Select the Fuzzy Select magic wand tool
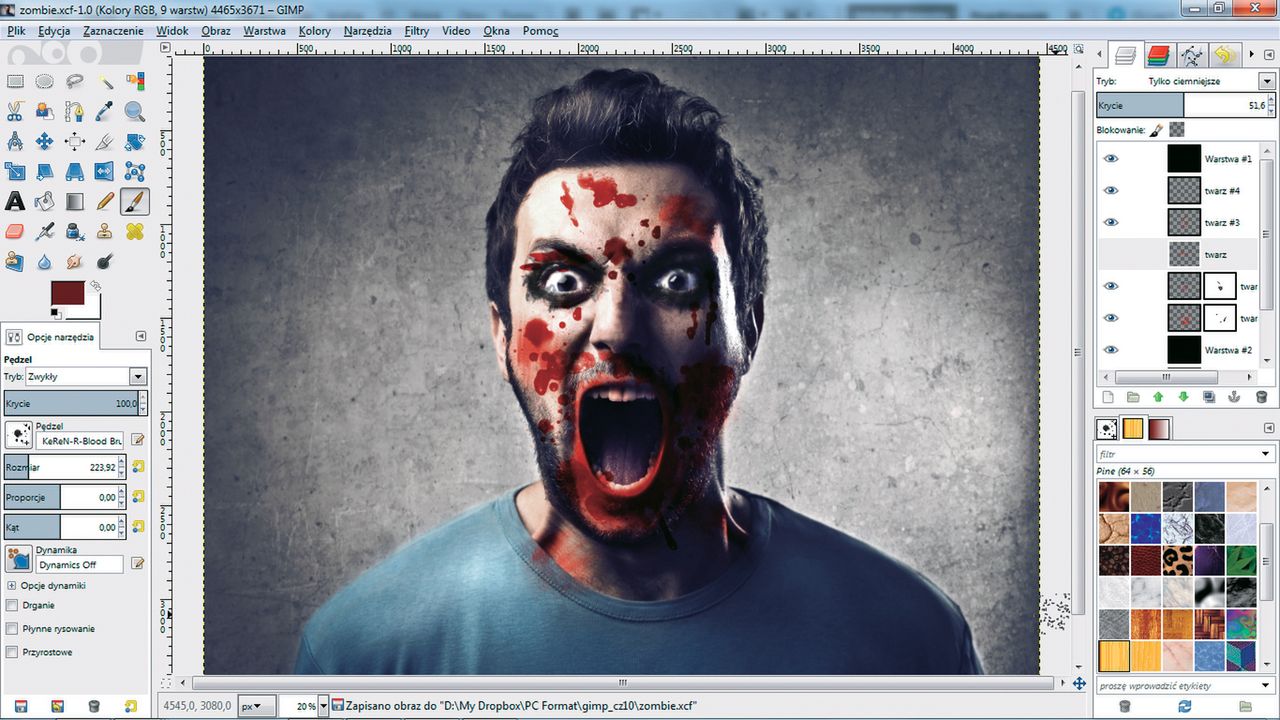Screen dimensions: 1280x720 coord(105,82)
